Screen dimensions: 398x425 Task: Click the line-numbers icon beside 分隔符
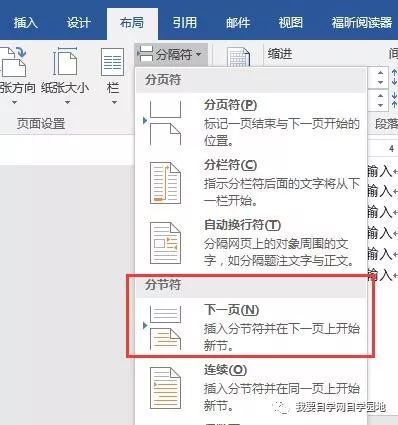click(238, 57)
